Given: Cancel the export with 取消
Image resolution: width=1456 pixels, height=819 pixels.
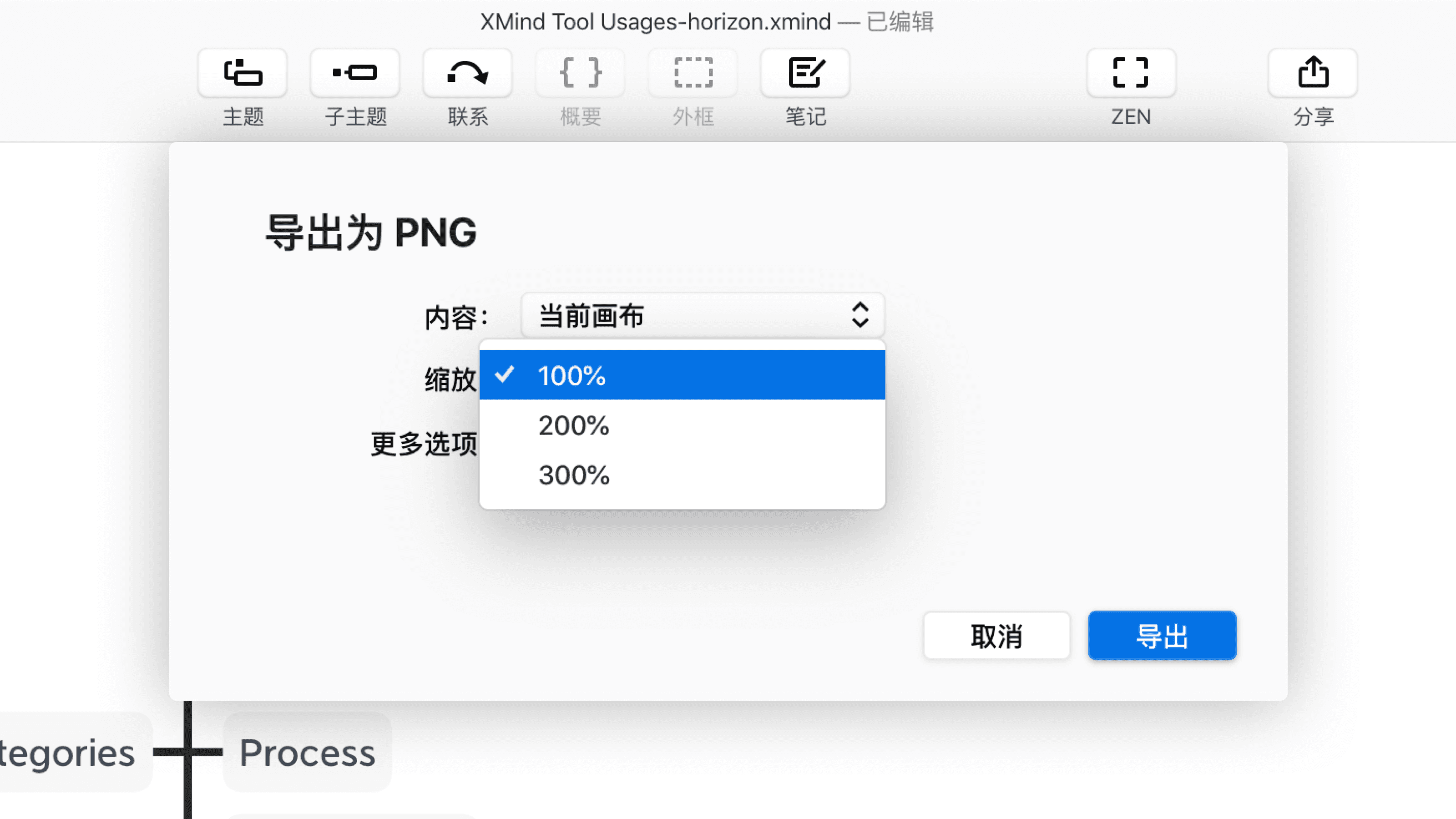Looking at the screenshot, I should tap(996, 635).
